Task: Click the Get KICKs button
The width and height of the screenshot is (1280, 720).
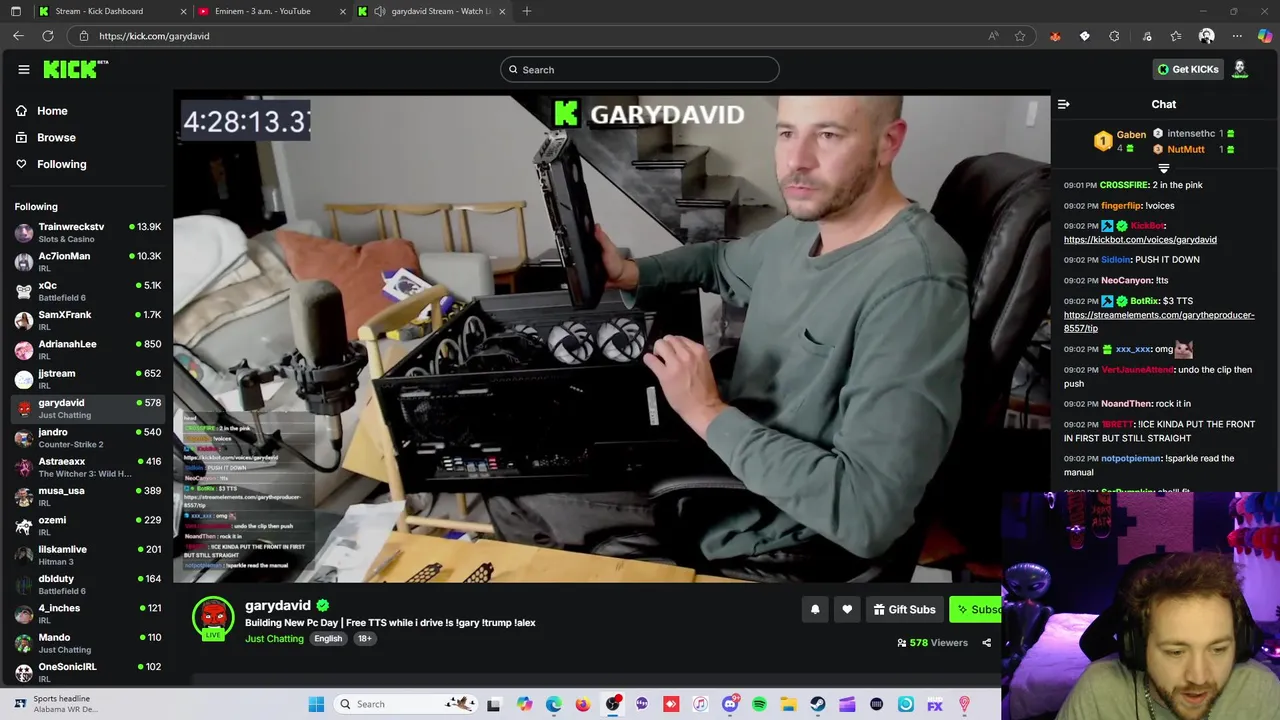Action: [1188, 69]
